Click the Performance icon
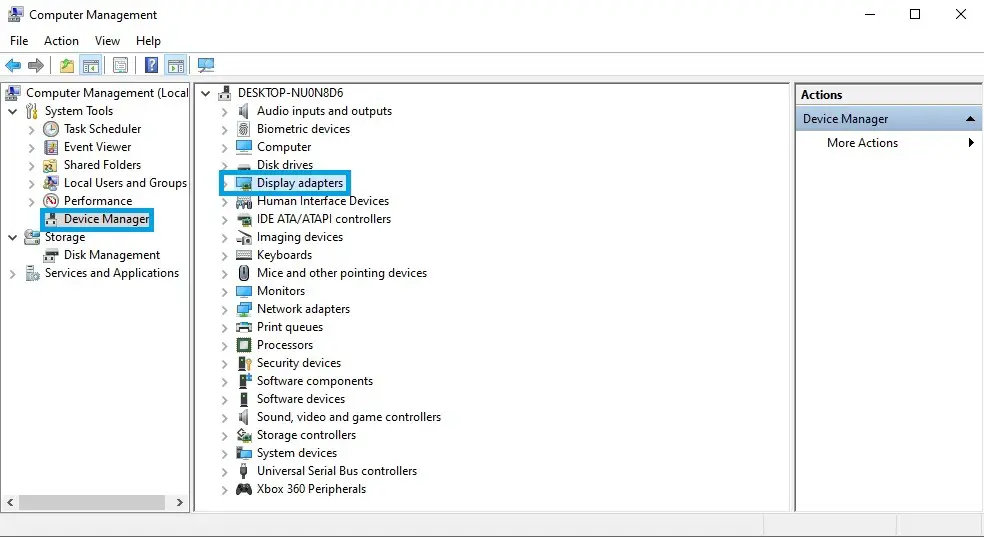This screenshot has height=537, width=984. point(51,201)
